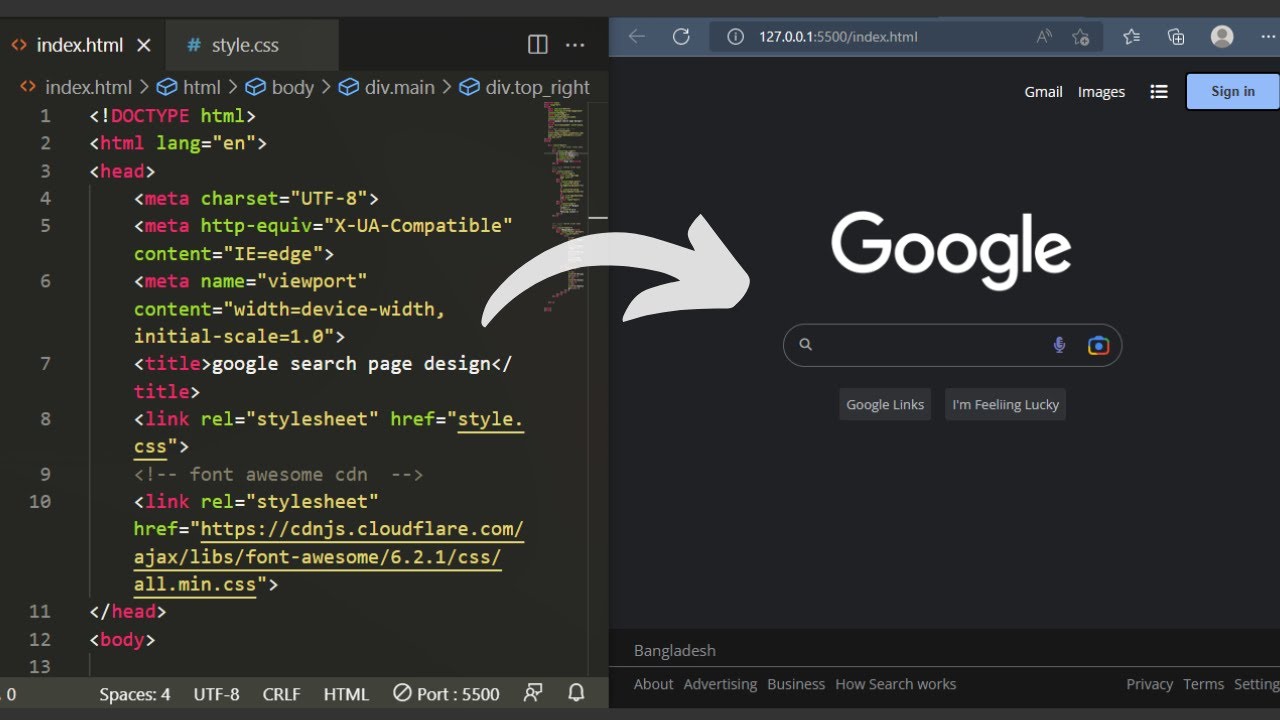Image resolution: width=1280 pixels, height=720 pixels.
Task: Open How Search works footer link
Action: (x=896, y=684)
